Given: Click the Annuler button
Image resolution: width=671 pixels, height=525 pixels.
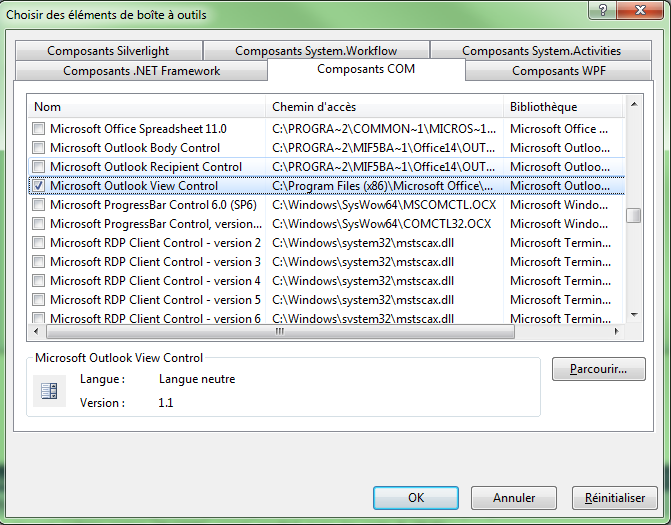Looking at the screenshot, I should (514, 498).
